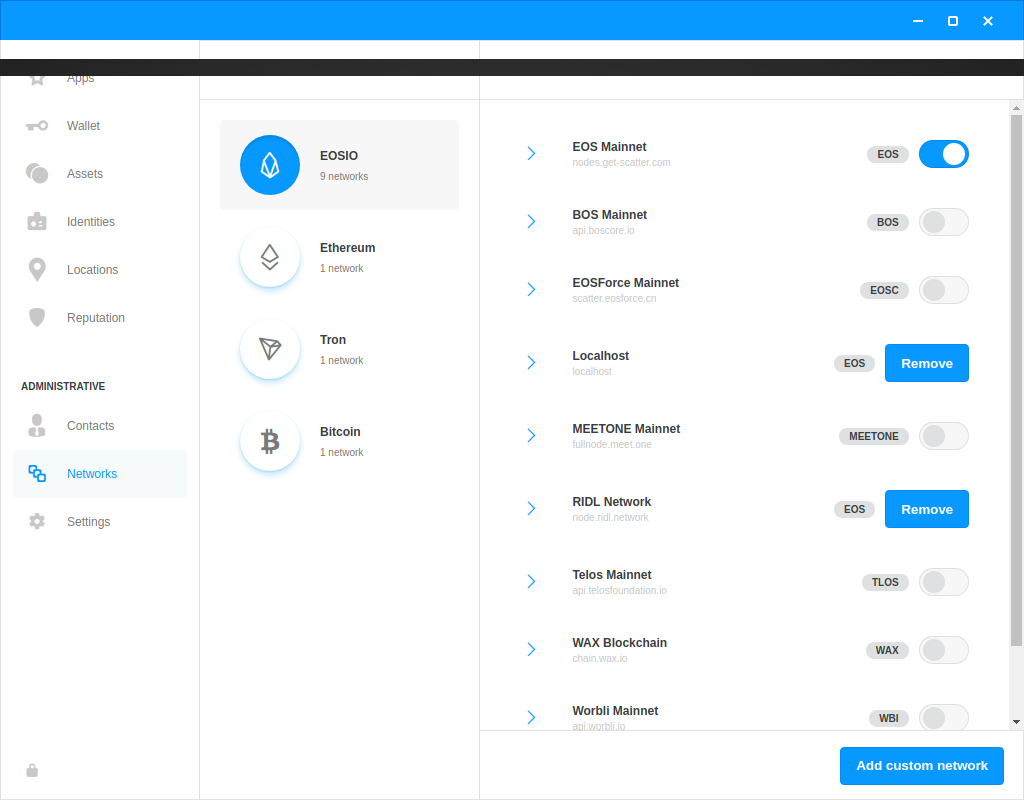Expand the Localhost network chevron
This screenshot has width=1024, height=800.
click(x=532, y=362)
